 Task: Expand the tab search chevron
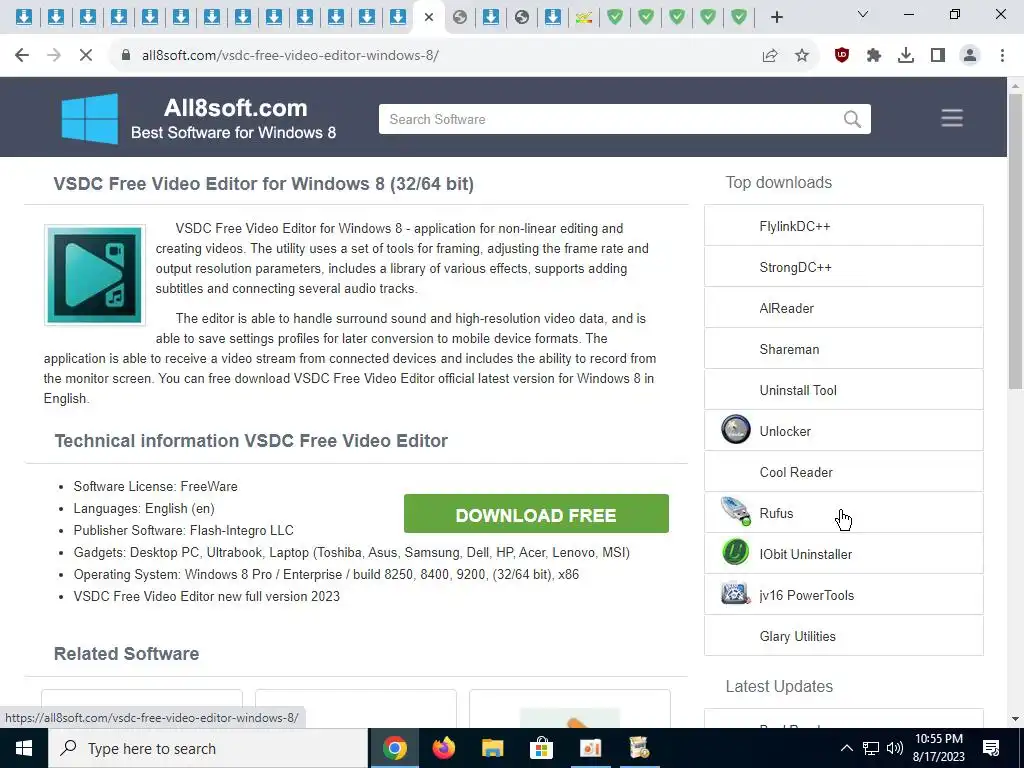pyautogui.click(x=863, y=14)
